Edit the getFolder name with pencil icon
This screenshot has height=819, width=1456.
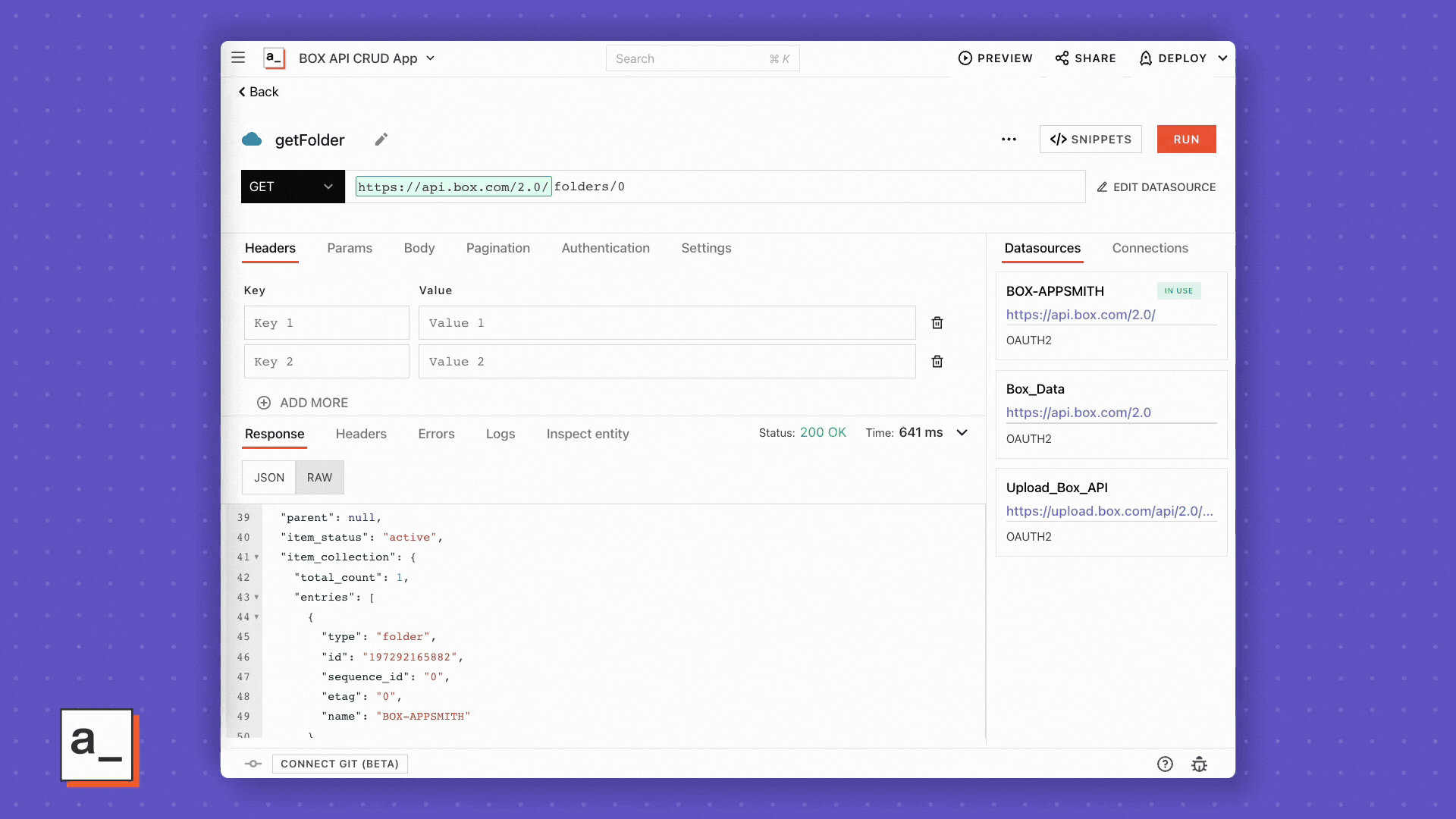[x=381, y=140]
